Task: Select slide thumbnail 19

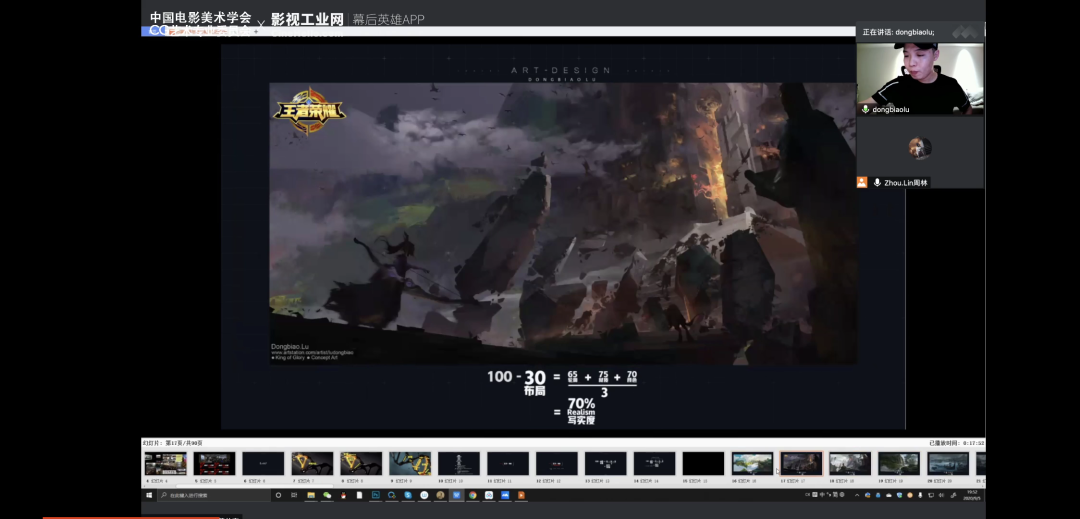Action: click(x=899, y=464)
